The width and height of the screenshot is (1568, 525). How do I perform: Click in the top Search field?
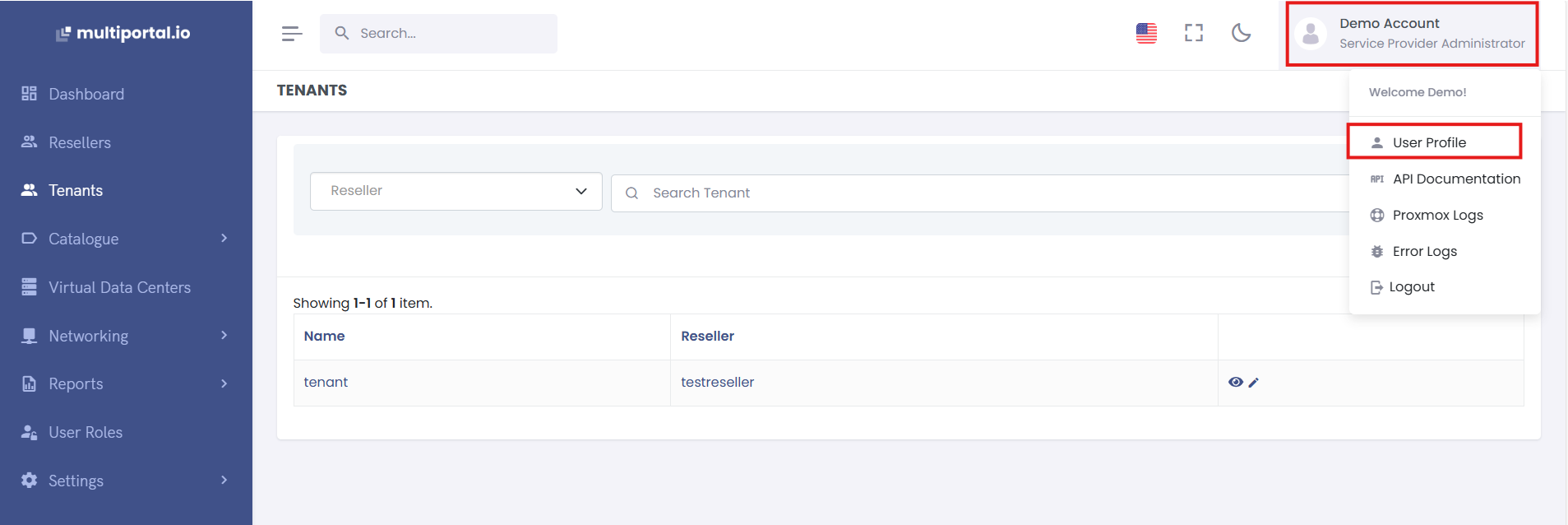[438, 34]
